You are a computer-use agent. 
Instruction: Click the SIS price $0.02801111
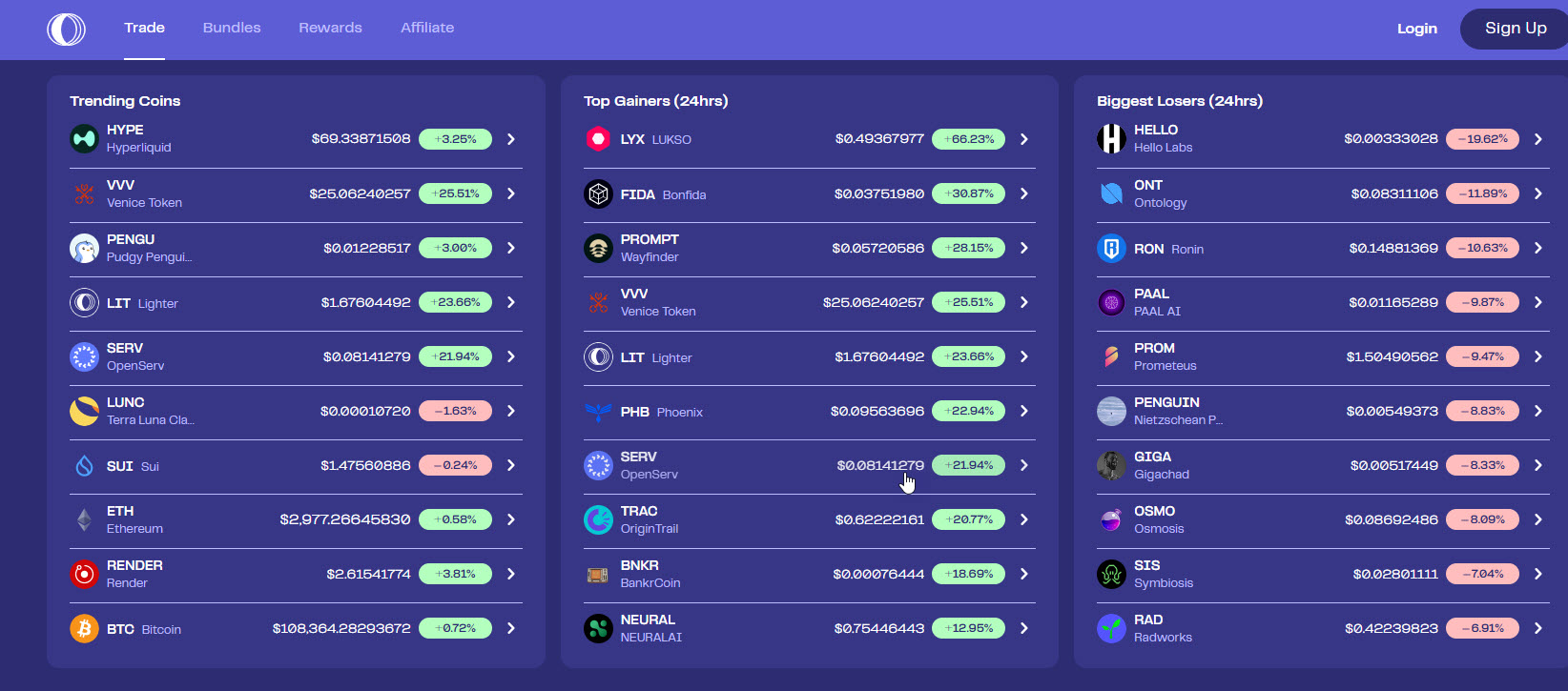point(1395,574)
